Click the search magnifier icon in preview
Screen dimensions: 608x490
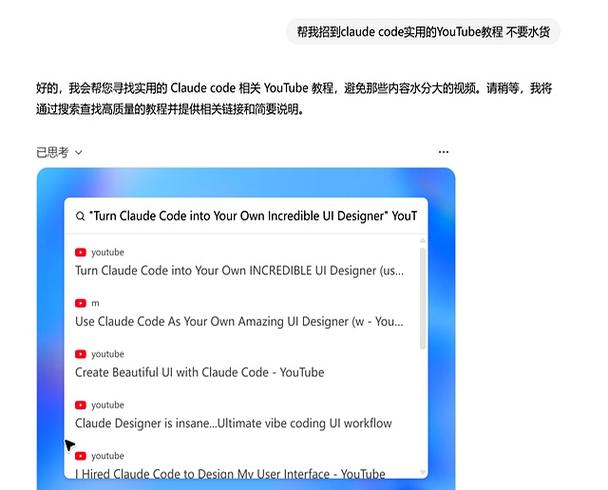click(x=80, y=216)
